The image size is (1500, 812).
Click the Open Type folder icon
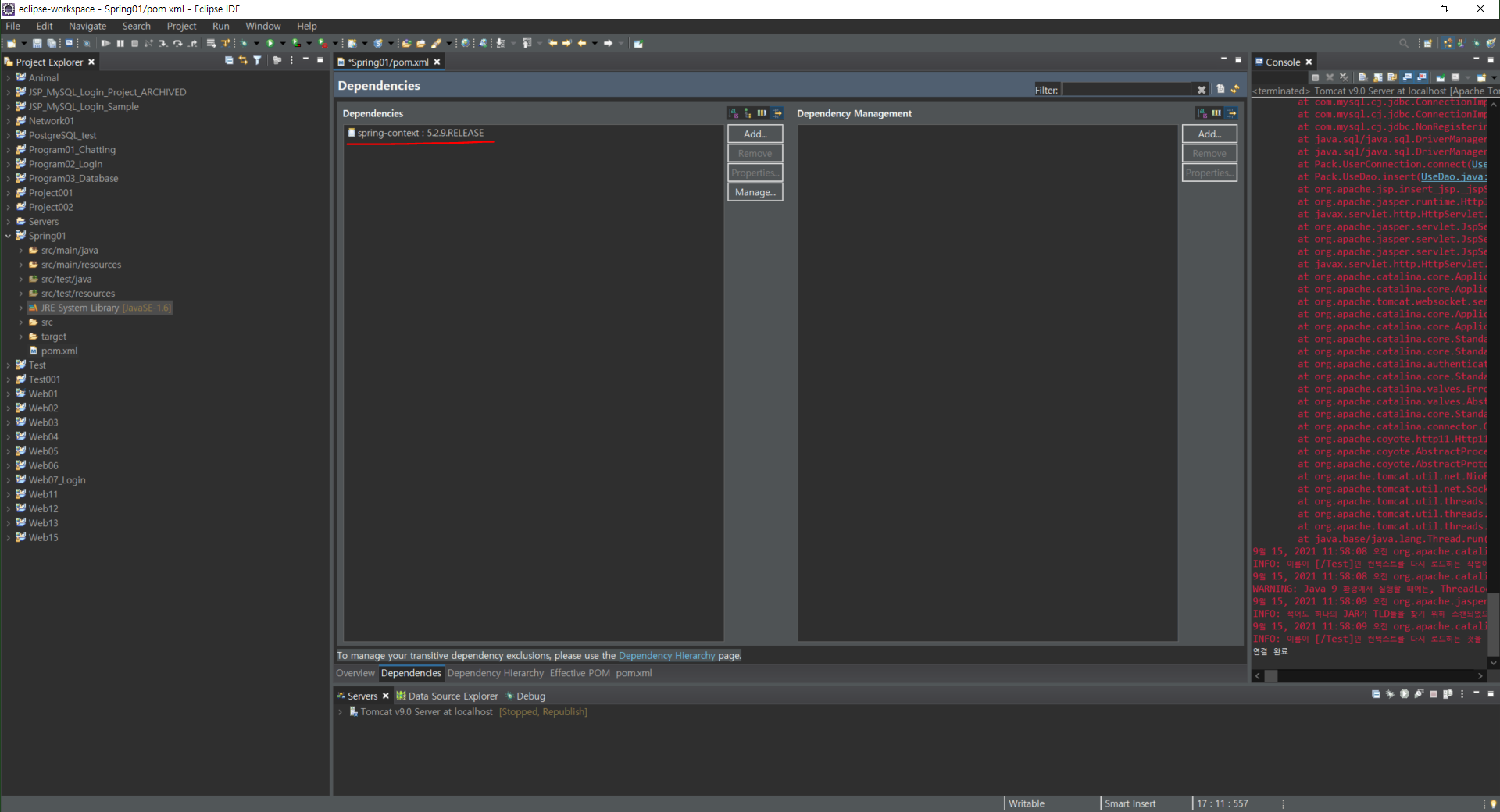pos(406,44)
